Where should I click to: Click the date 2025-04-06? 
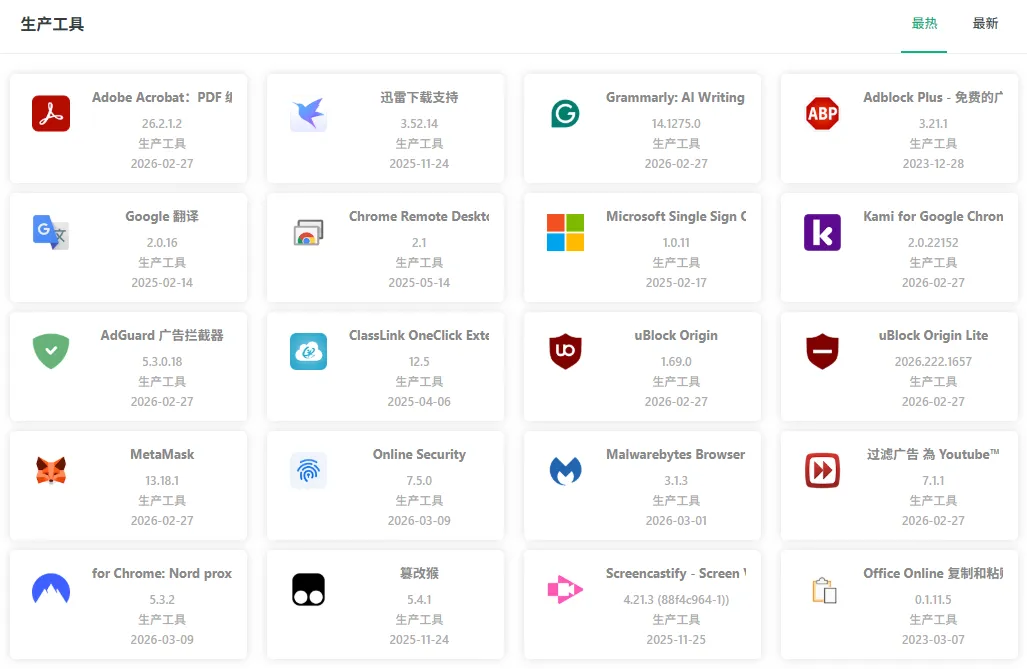419,401
